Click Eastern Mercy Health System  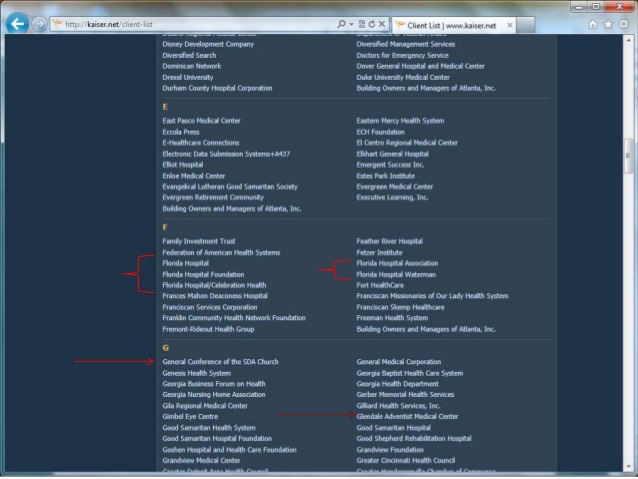400,120
